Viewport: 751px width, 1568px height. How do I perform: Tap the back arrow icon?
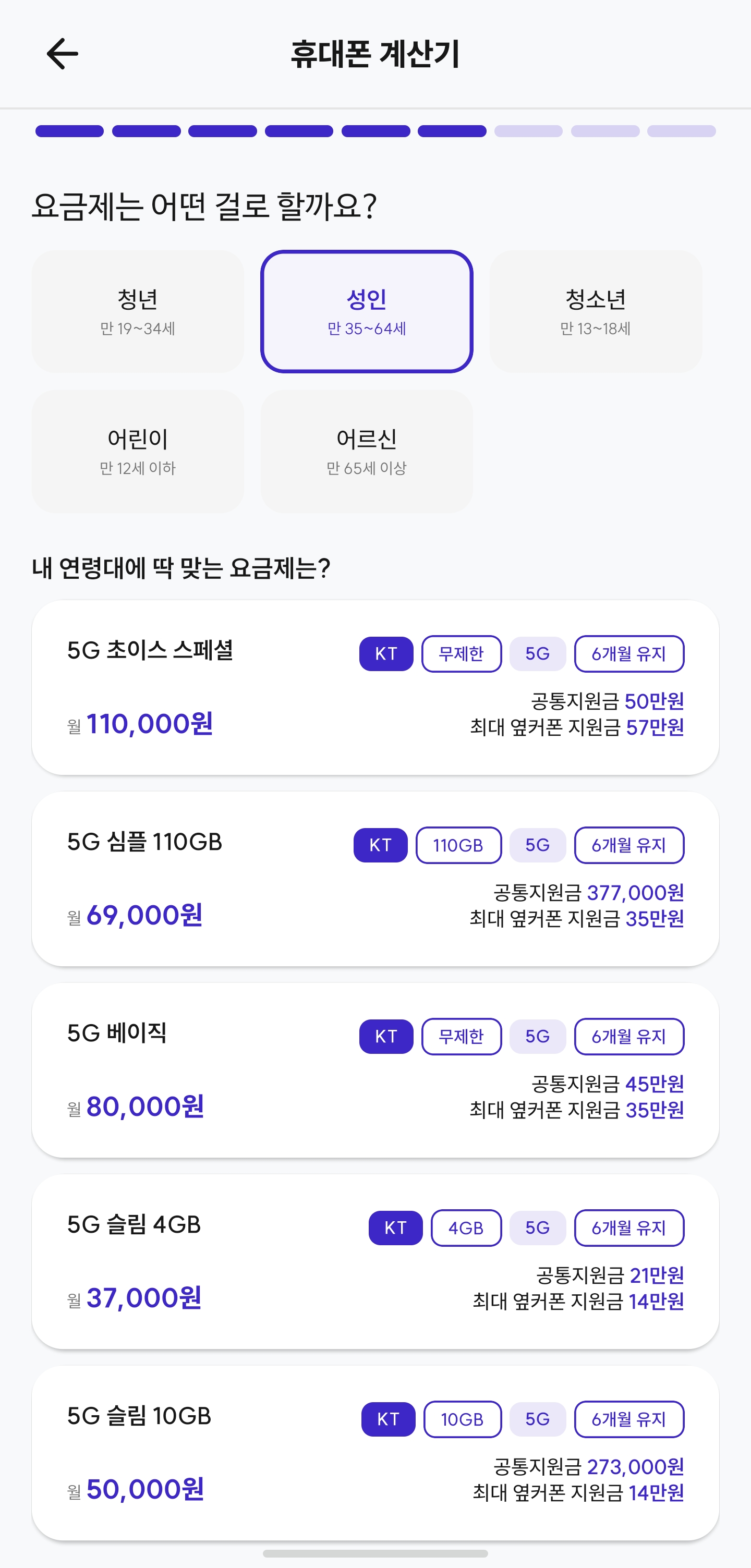click(x=62, y=54)
